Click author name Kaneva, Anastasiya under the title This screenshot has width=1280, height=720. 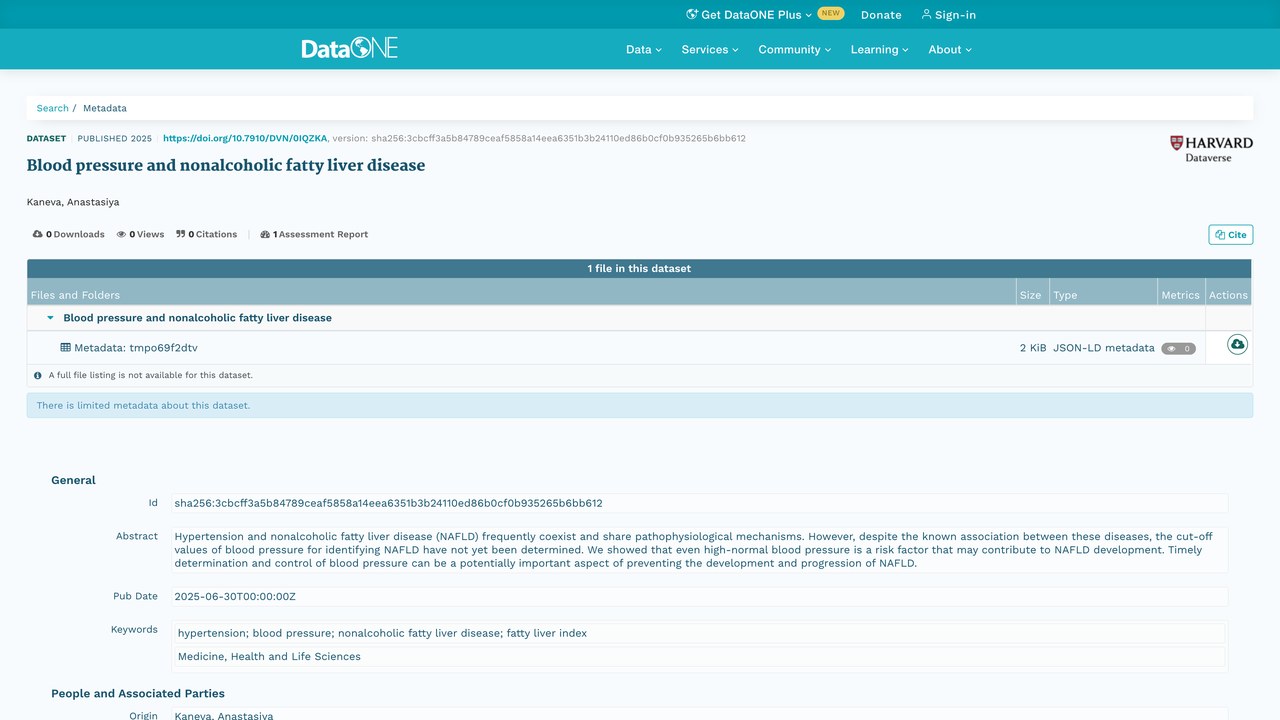point(73,202)
